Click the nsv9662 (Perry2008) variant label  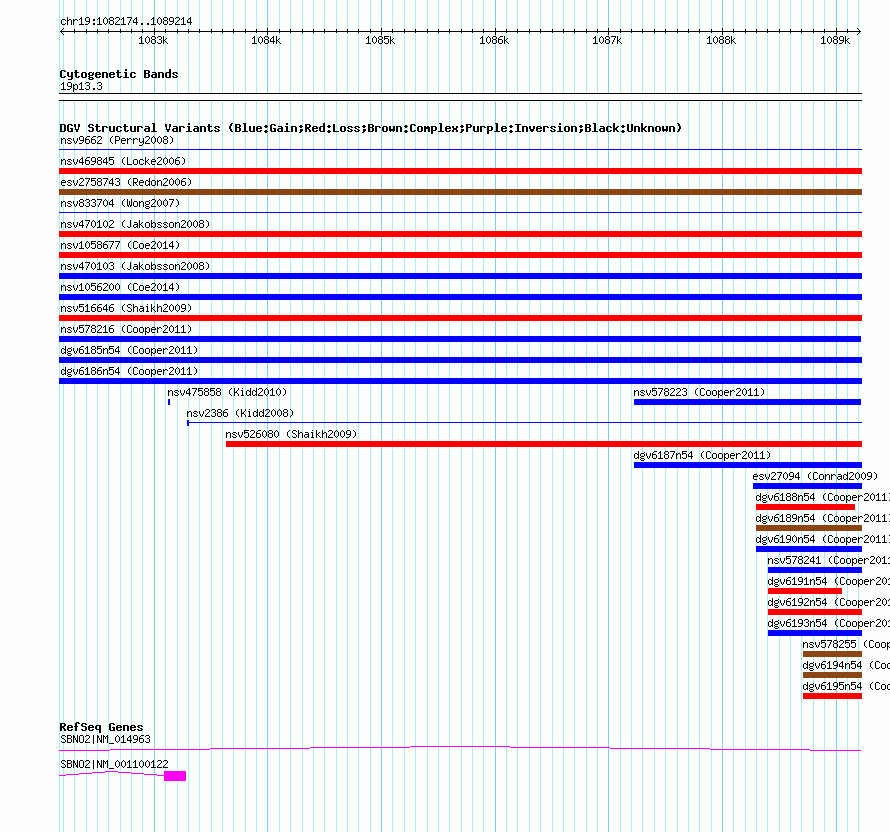[117, 140]
